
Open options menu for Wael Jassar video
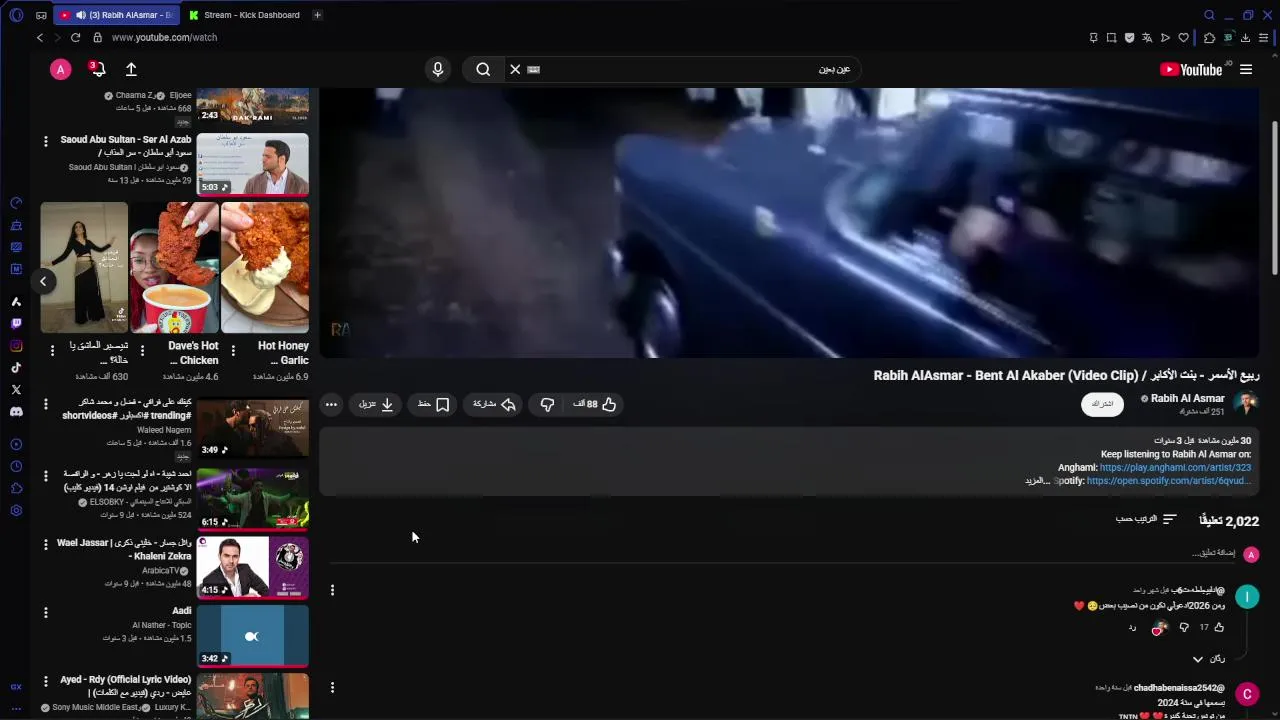click(45, 544)
